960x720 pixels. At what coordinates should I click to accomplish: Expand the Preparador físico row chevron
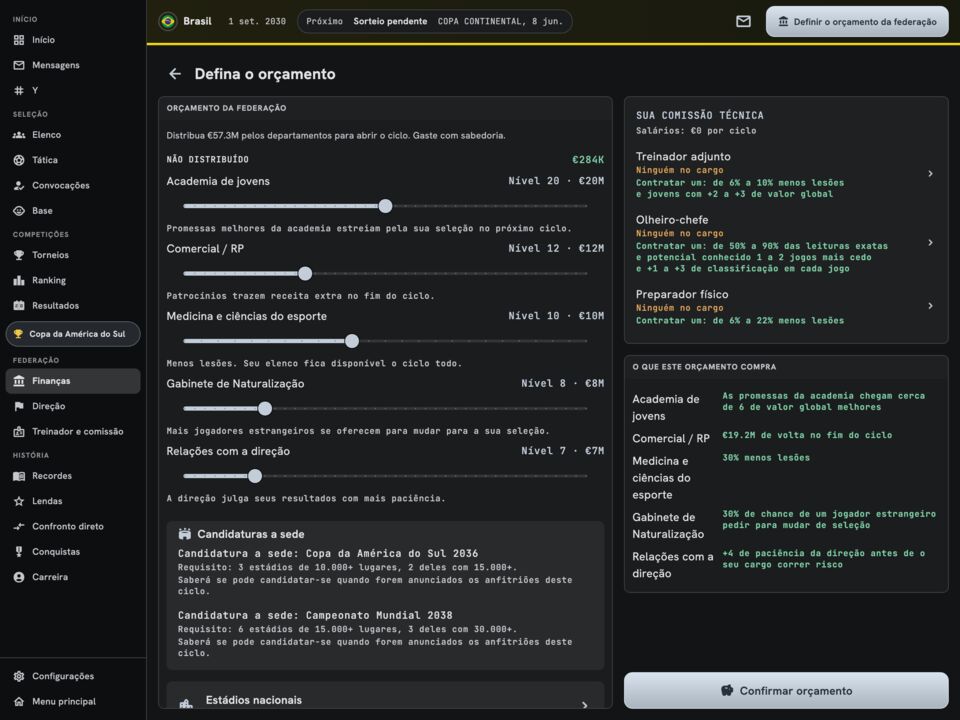pos(930,306)
